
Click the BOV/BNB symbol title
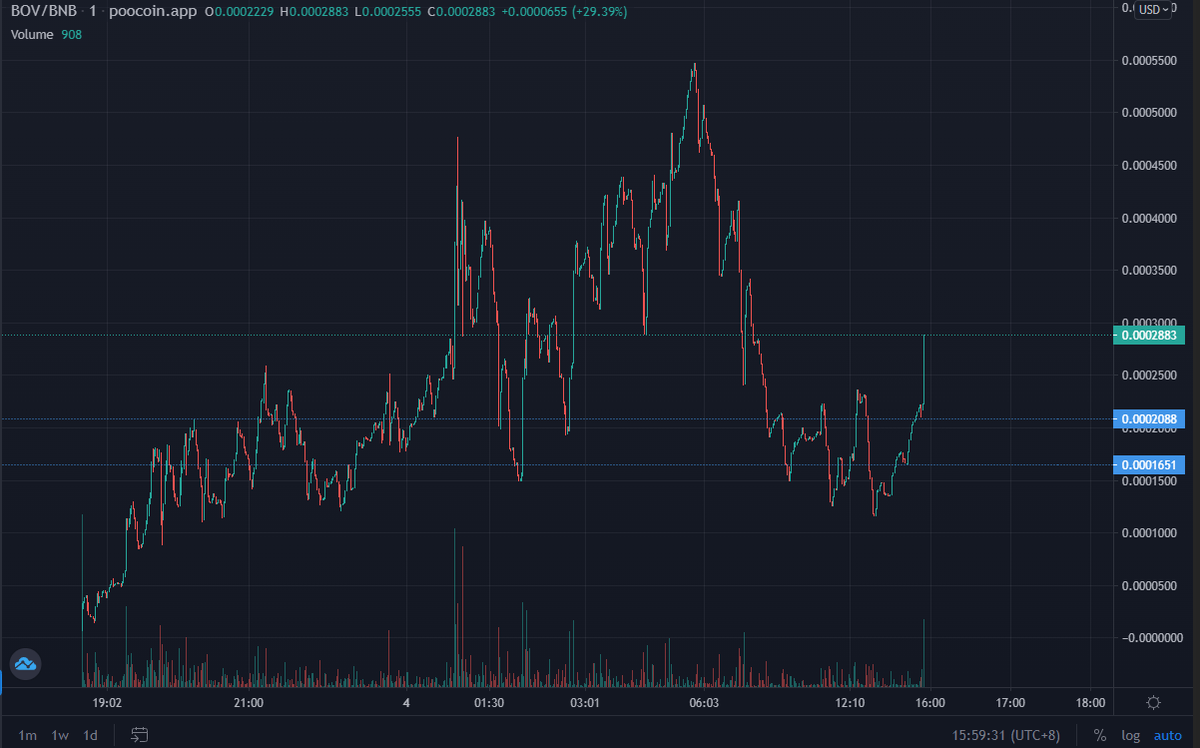[44, 12]
